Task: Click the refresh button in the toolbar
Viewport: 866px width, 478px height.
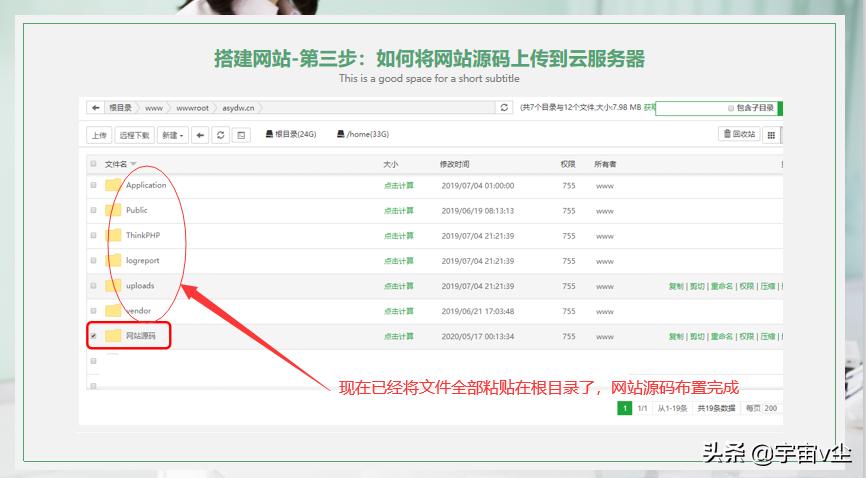Action: click(x=220, y=135)
